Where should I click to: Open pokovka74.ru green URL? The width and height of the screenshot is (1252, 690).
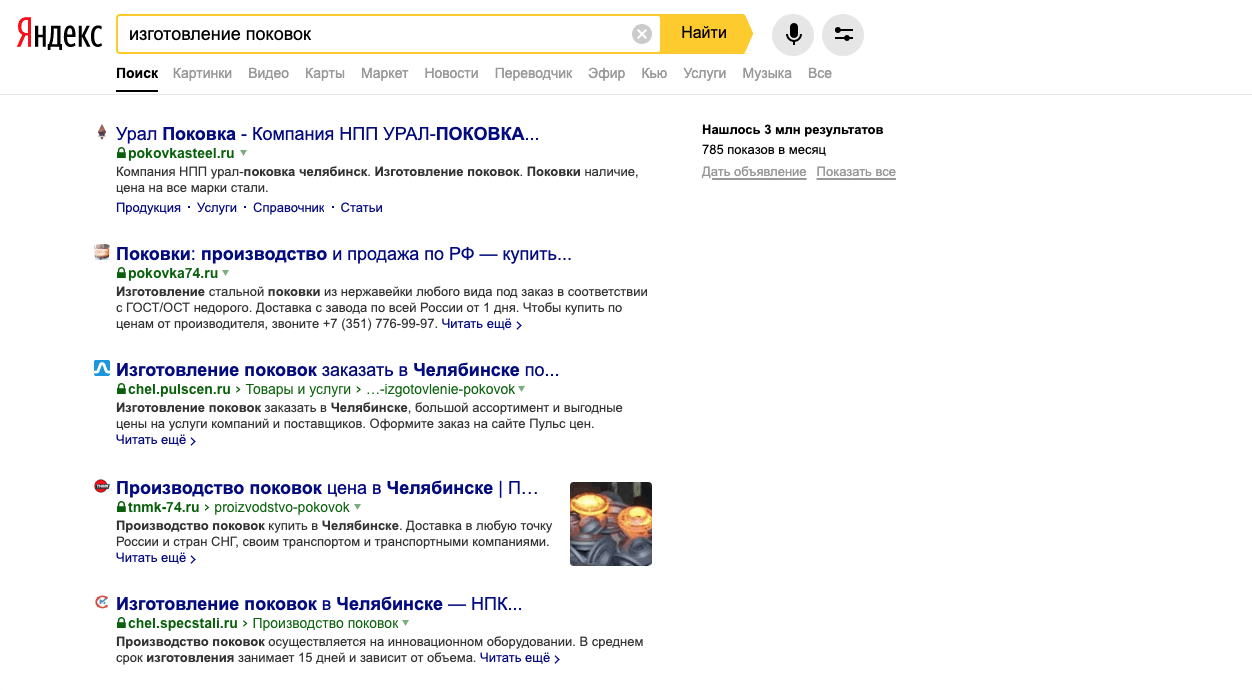pos(173,273)
